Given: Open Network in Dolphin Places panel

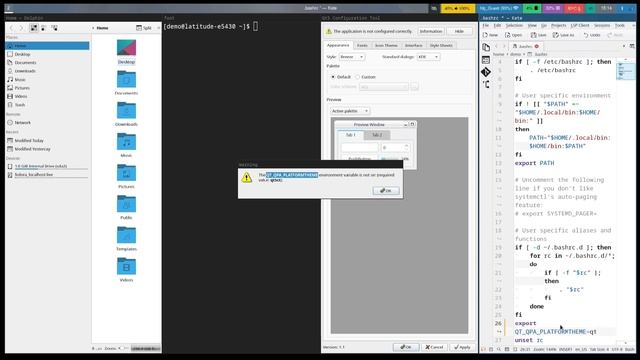Looking at the screenshot, I should click(47, 122).
